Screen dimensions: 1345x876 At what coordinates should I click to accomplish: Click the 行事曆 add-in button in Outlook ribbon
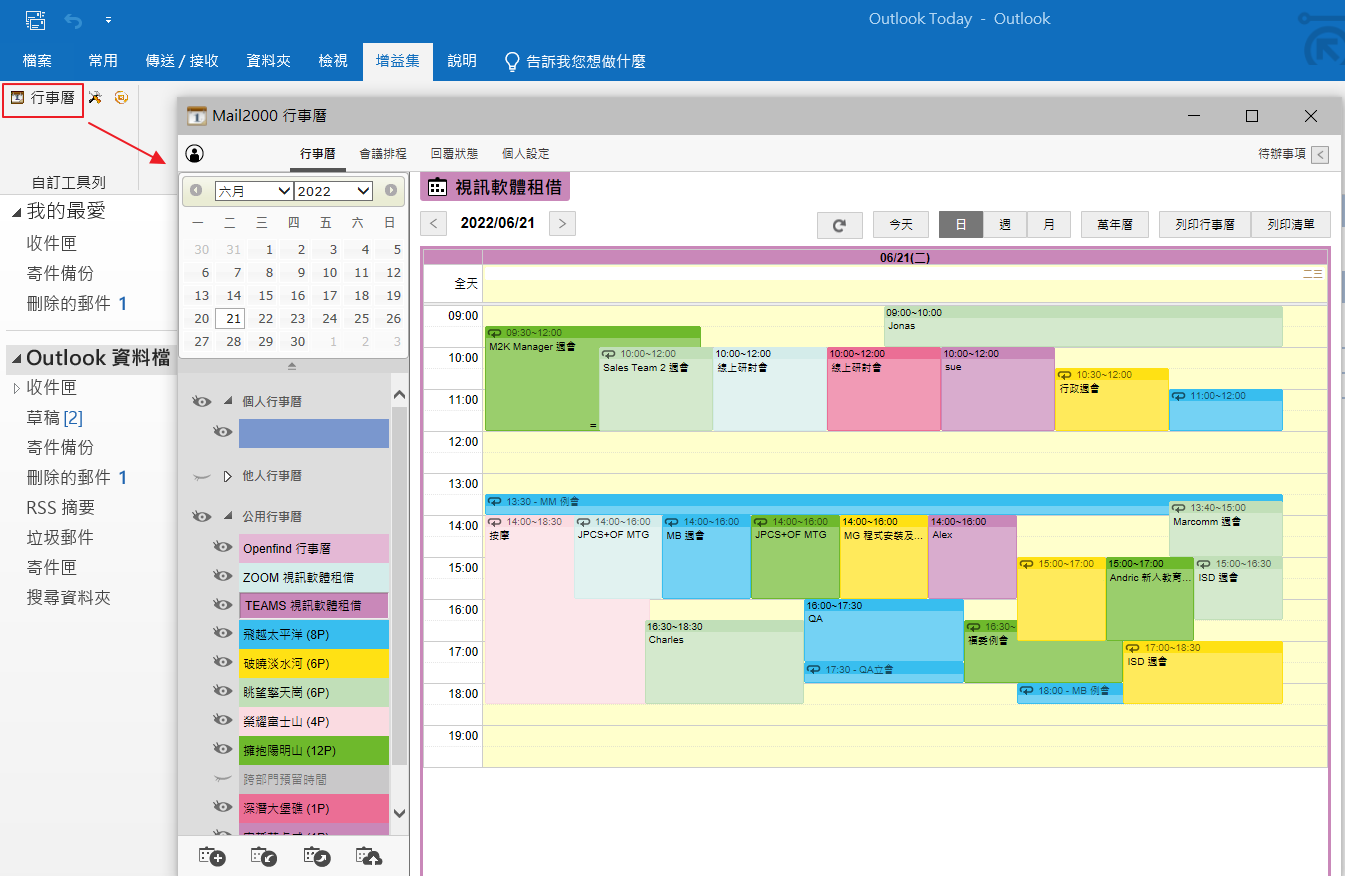(x=43, y=97)
